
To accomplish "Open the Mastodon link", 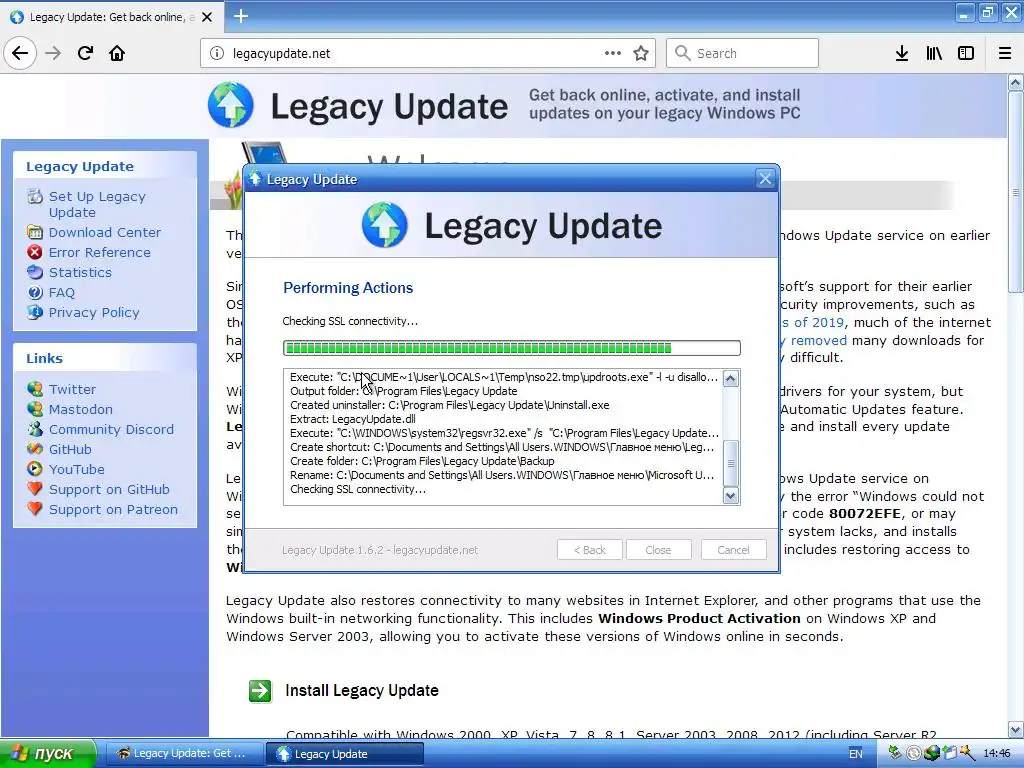I will click(x=80, y=409).
